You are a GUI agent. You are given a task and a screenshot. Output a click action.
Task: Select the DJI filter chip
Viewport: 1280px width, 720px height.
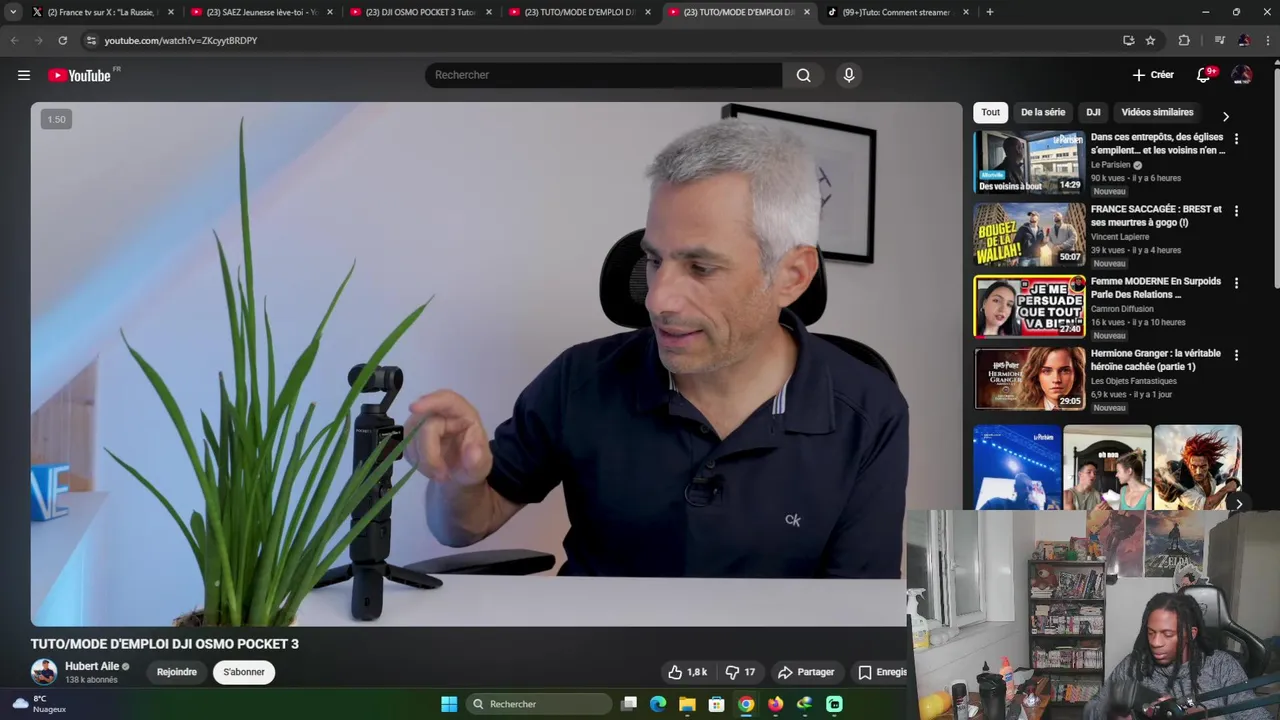[x=1093, y=112]
